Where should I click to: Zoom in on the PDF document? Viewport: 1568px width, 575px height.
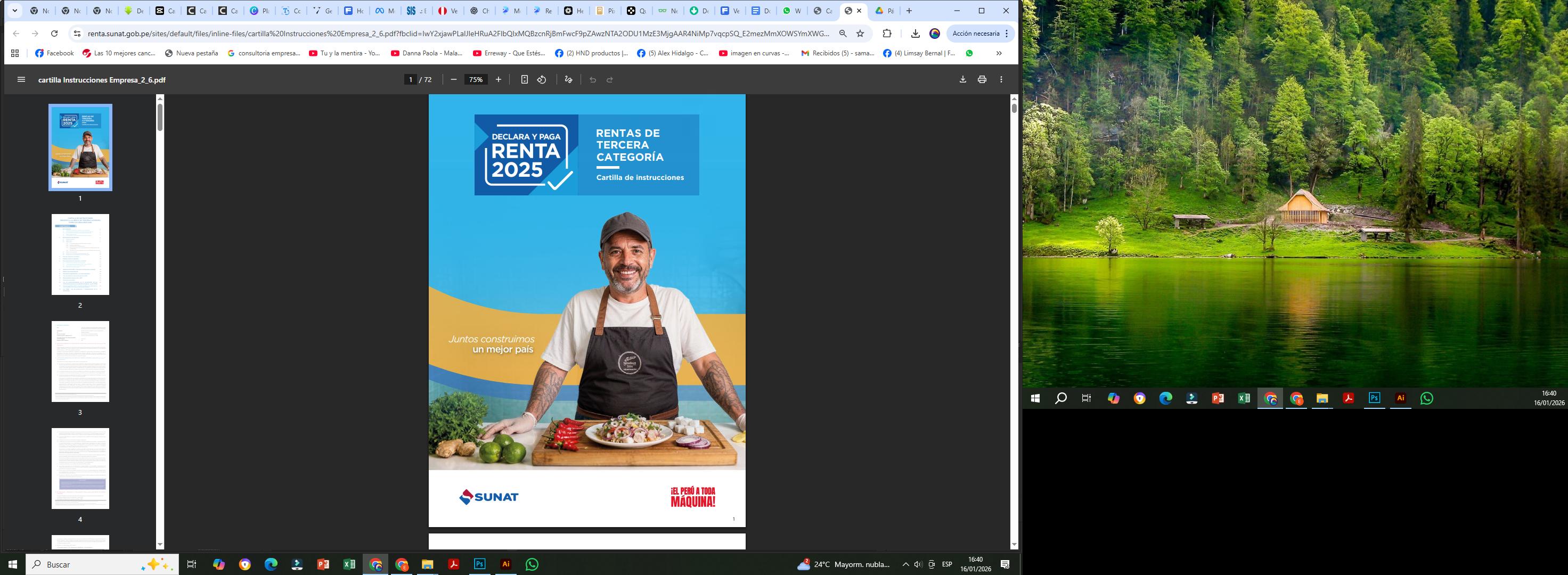click(x=499, y=80)
